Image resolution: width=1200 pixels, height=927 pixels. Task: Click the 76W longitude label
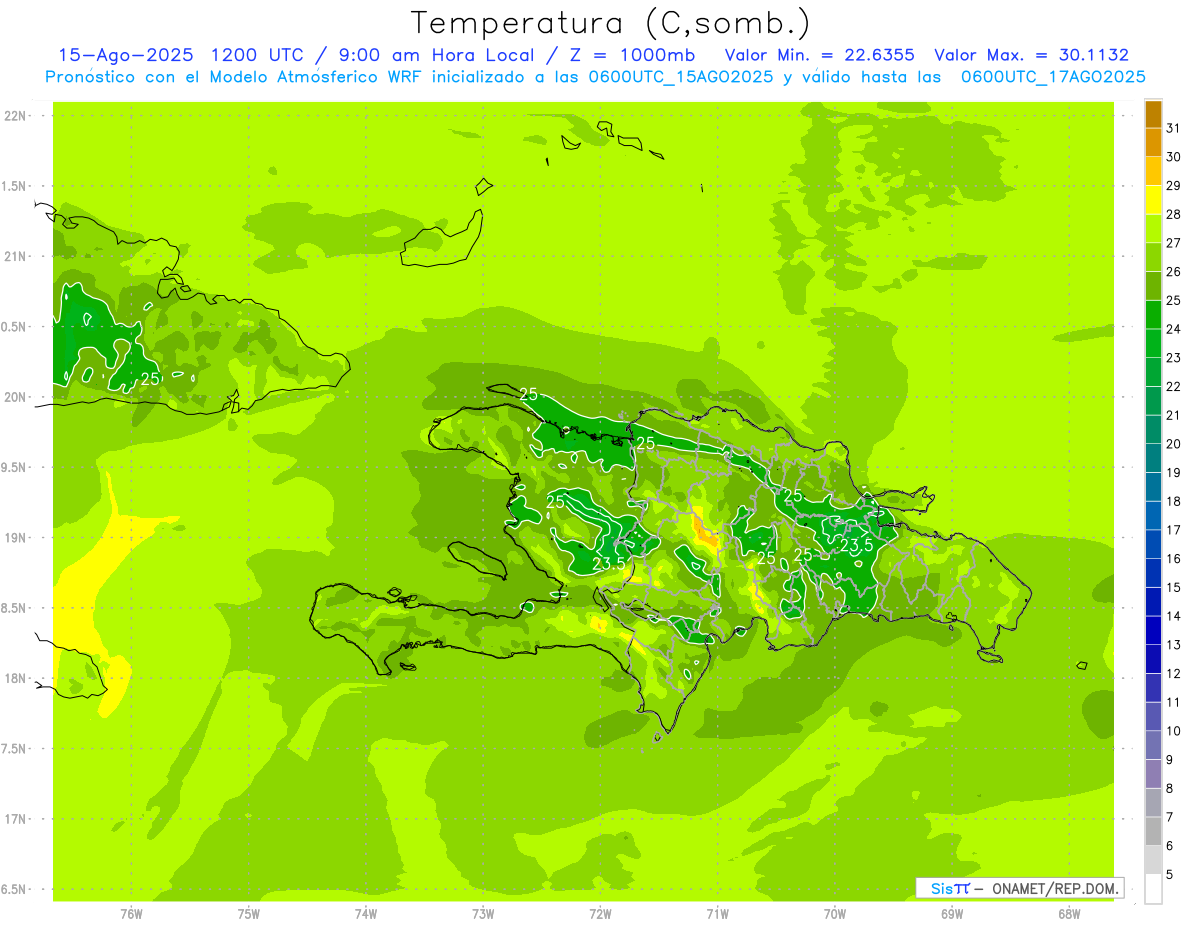point(131,913)
